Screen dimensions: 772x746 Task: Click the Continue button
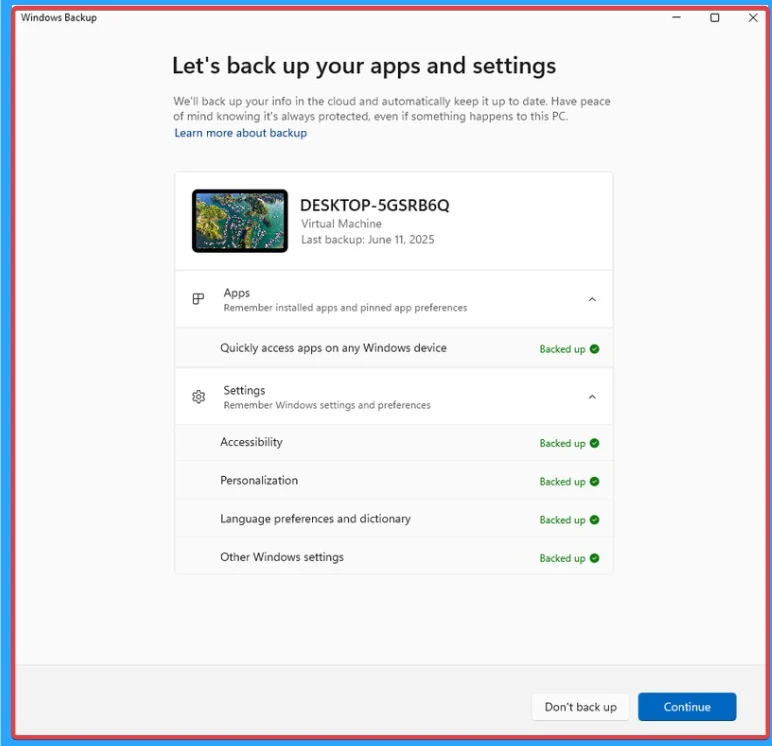pyautogui.click(x=687, y=707)
